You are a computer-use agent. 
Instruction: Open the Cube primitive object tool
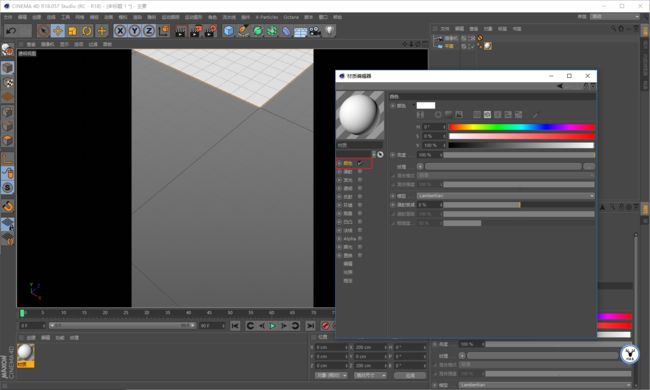tap(228, 31)
